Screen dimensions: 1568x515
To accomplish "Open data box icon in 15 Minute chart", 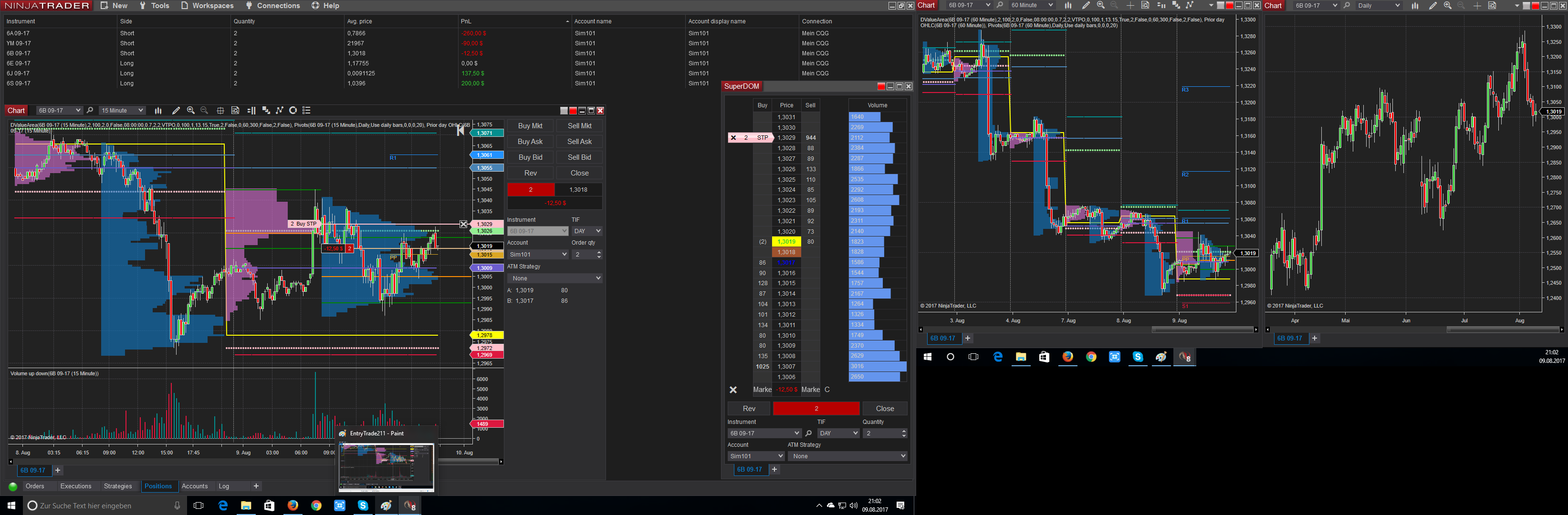I will click(x=236, y=111).
